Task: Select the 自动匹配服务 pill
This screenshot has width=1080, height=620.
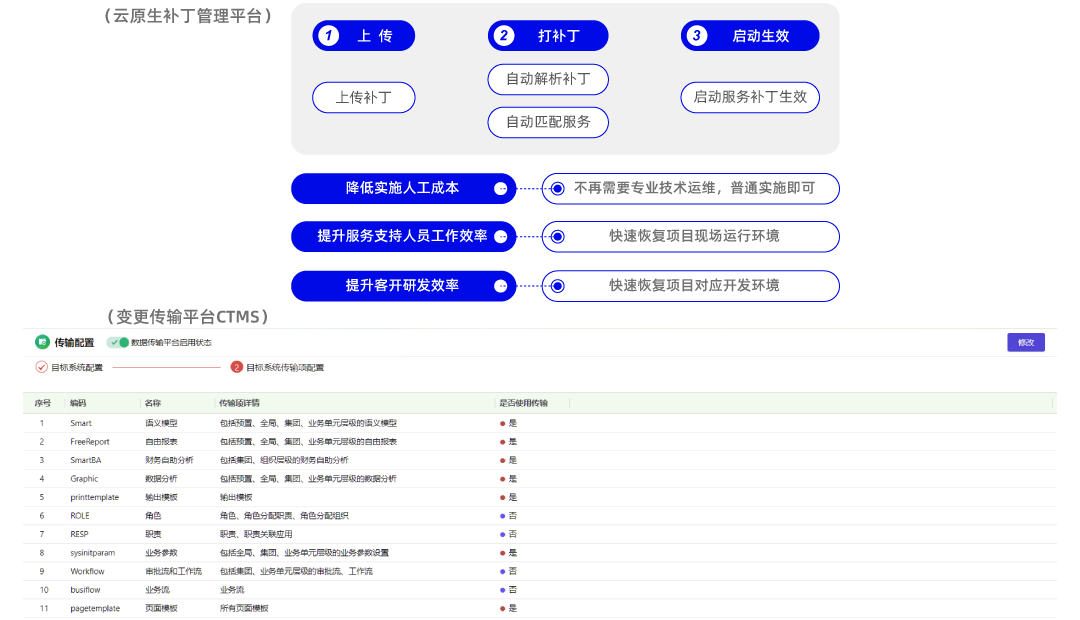Action: coord(548,122)
